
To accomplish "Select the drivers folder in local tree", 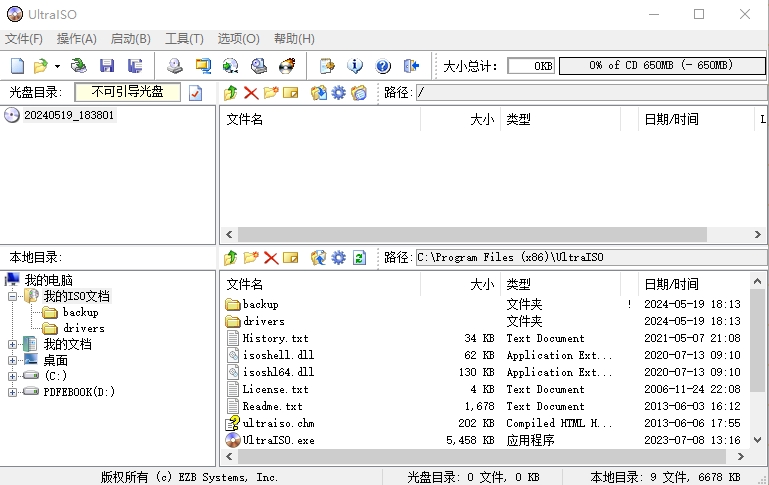I will coord(83,328).
